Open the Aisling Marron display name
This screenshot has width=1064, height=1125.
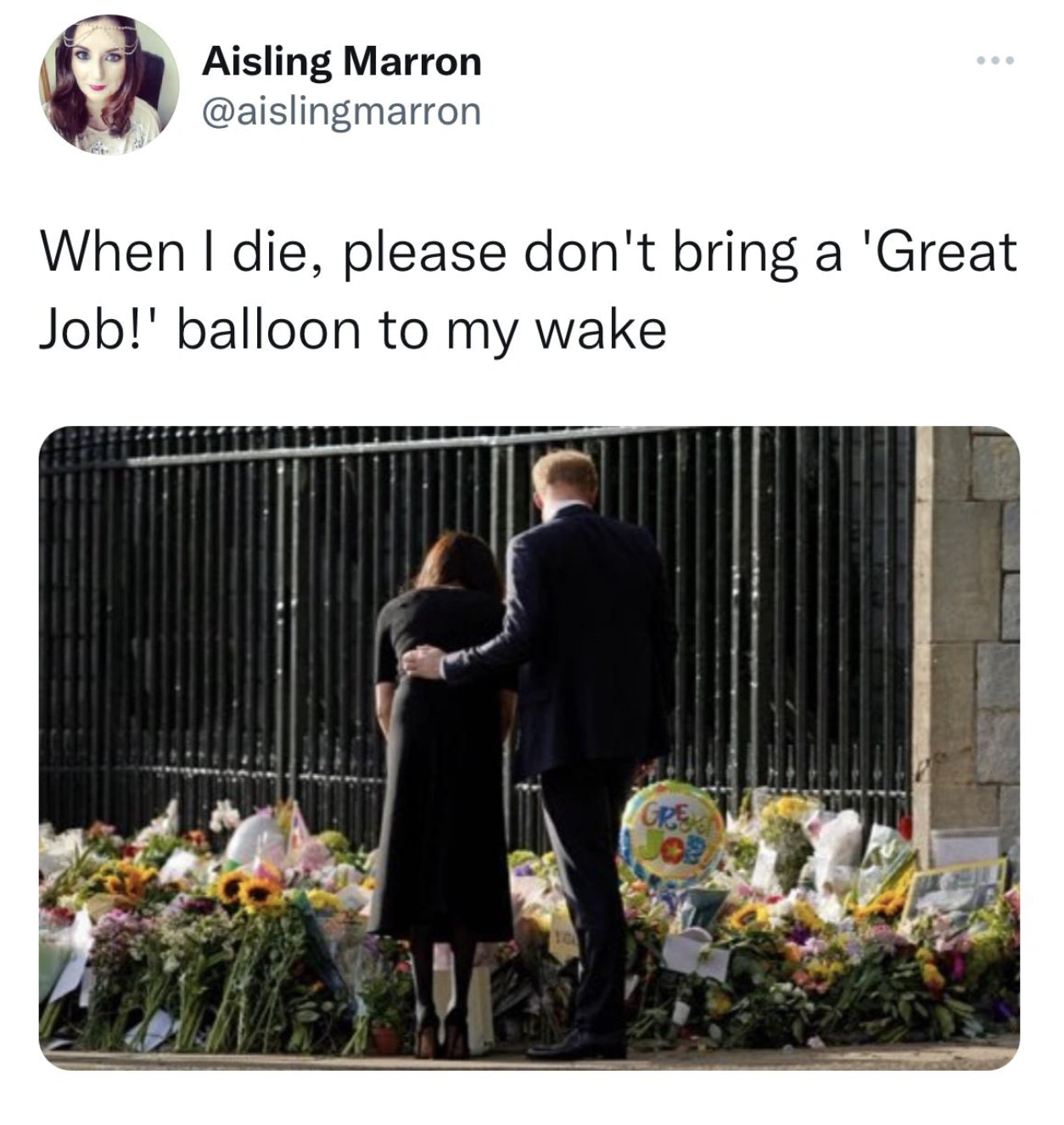(341, 61)
